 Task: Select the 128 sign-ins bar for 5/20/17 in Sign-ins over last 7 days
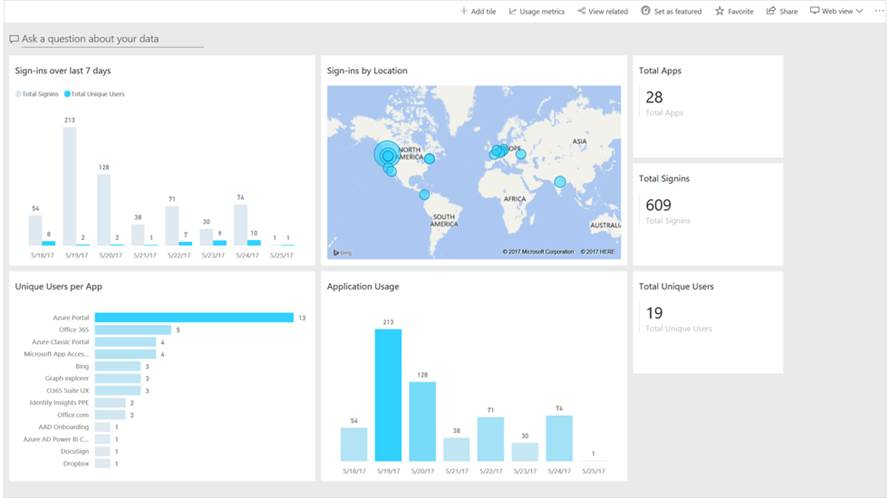click(x=104, y=210)
